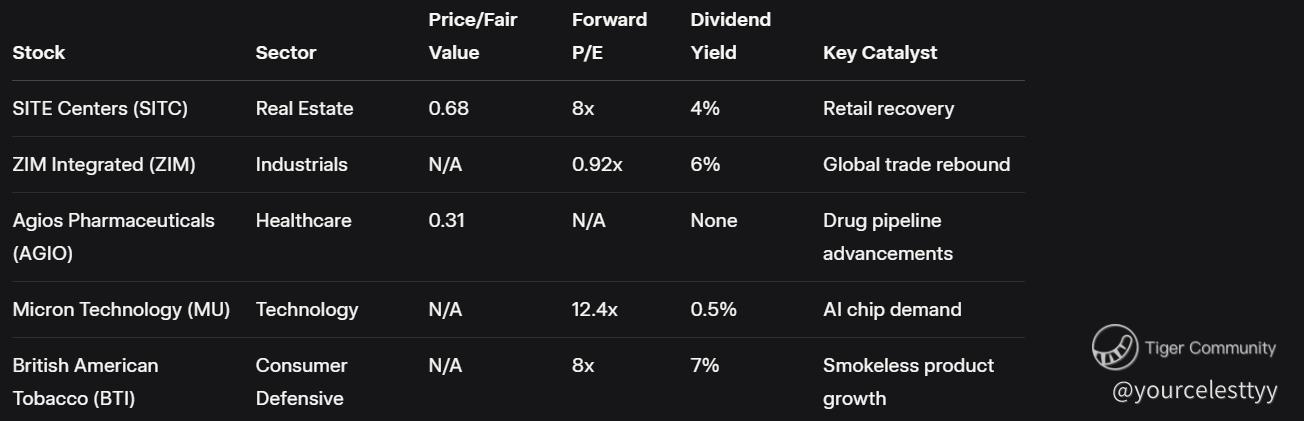Select the Agios Pharmaceuticals (AGIO) stock cell

coord(113,236)
